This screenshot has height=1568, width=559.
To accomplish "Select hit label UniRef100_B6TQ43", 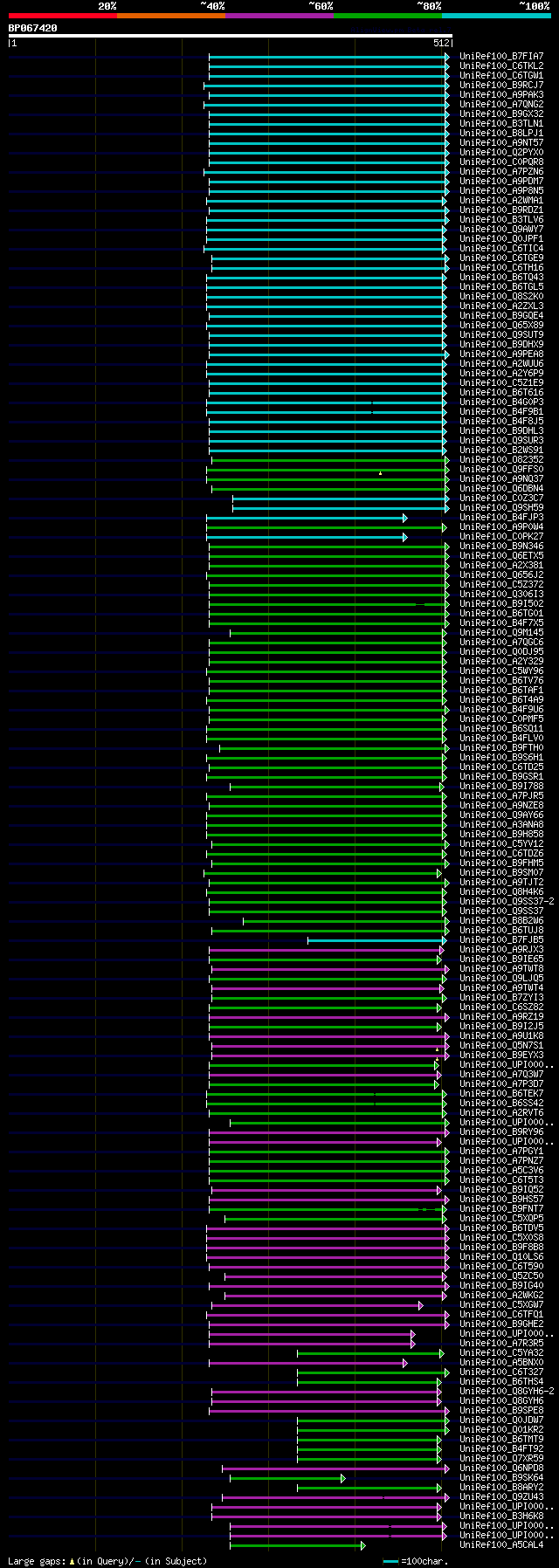I will pos(501,278).
